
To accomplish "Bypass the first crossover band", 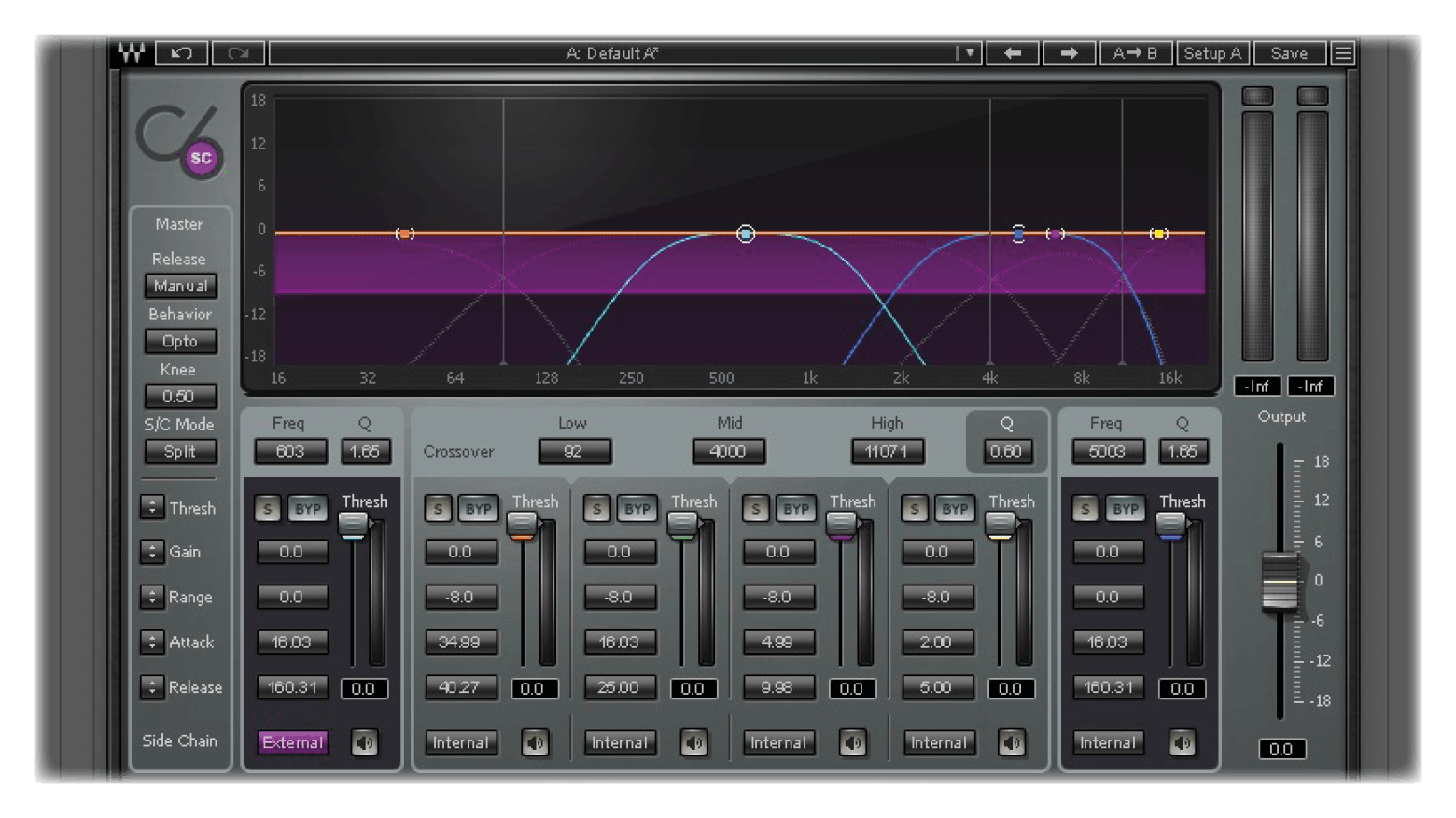I will point(478,509).
